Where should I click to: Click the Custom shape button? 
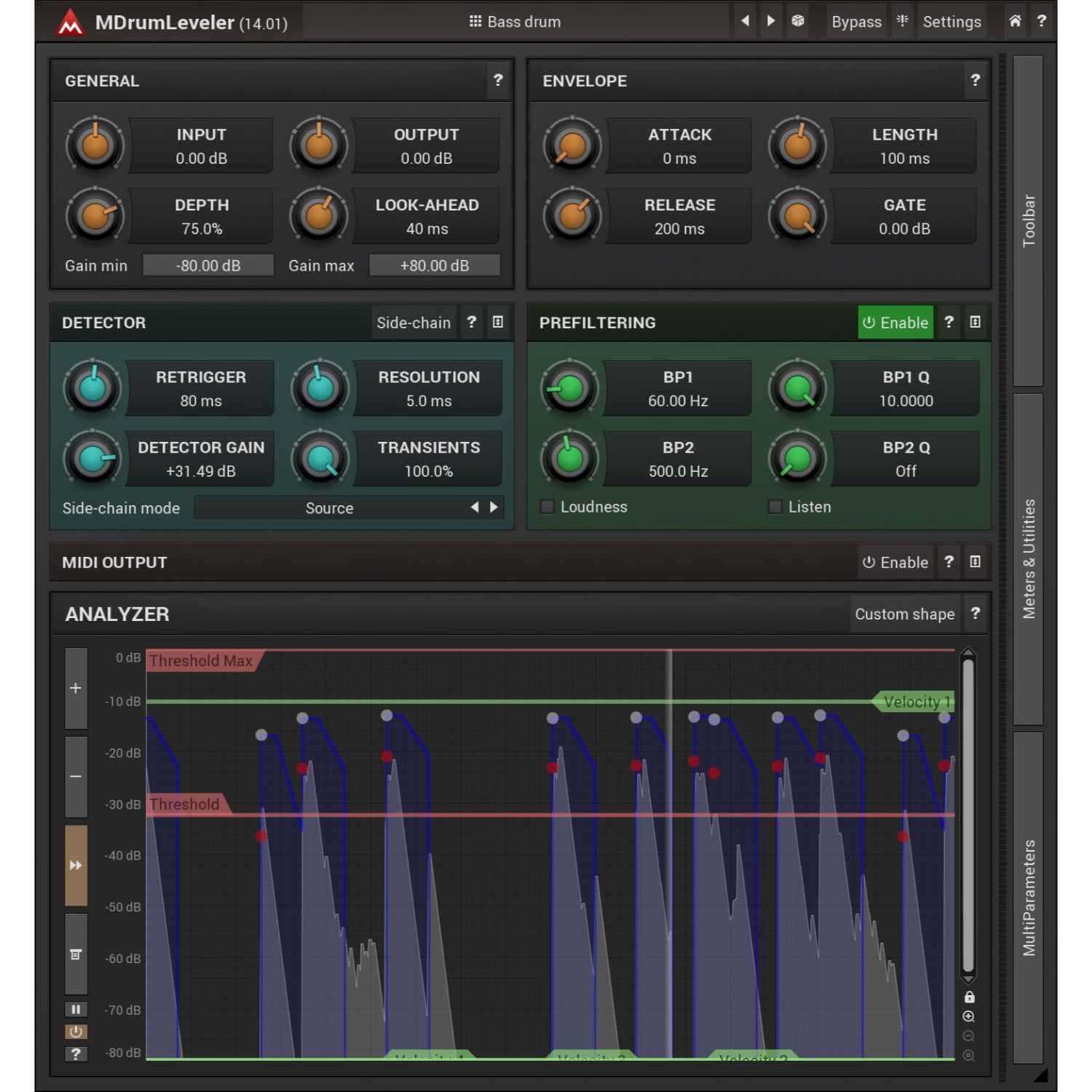point(904,614)
